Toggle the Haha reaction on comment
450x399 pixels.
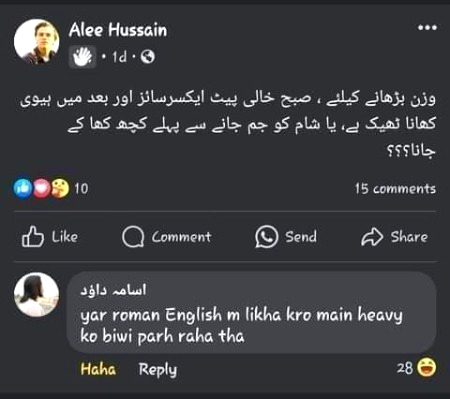click(x=98, y=369)
